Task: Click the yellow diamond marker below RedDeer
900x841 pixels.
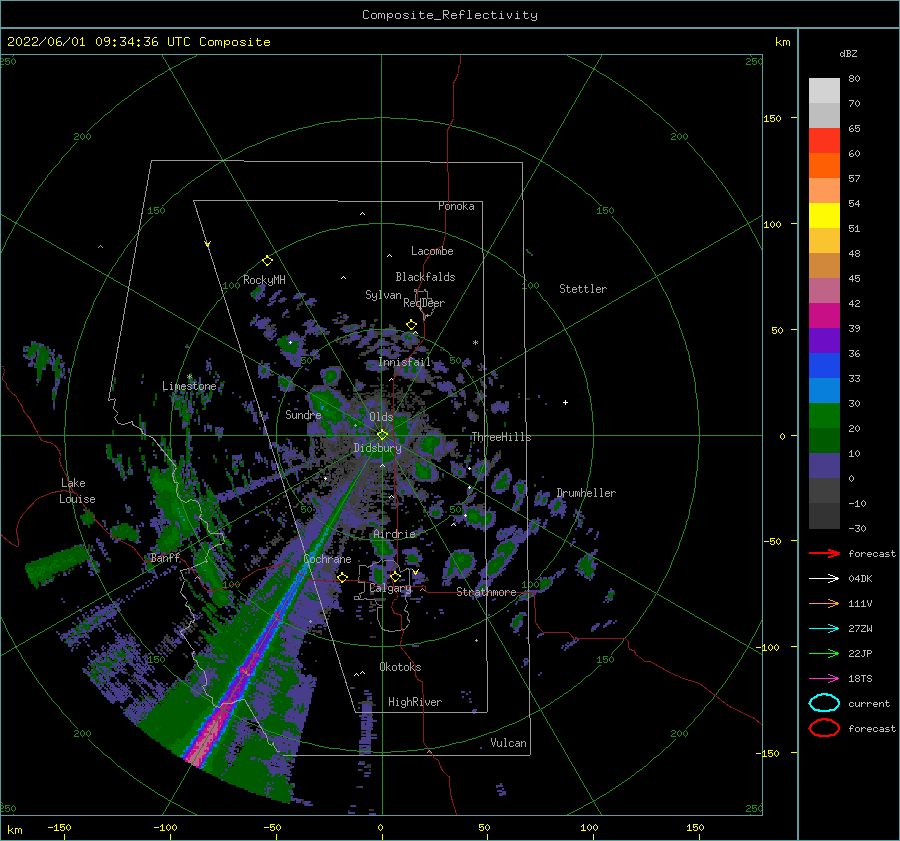Action: click(411, 325)
